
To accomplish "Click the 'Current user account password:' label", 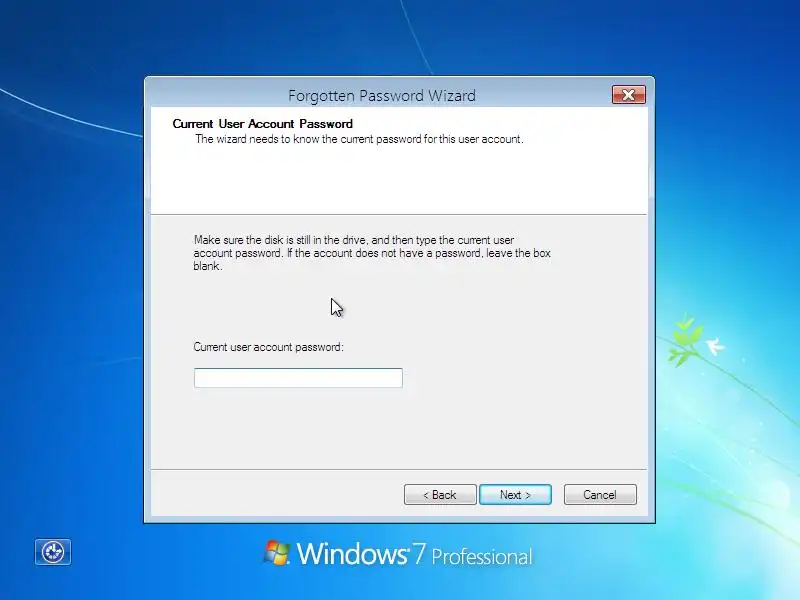I will click(268, 347).
